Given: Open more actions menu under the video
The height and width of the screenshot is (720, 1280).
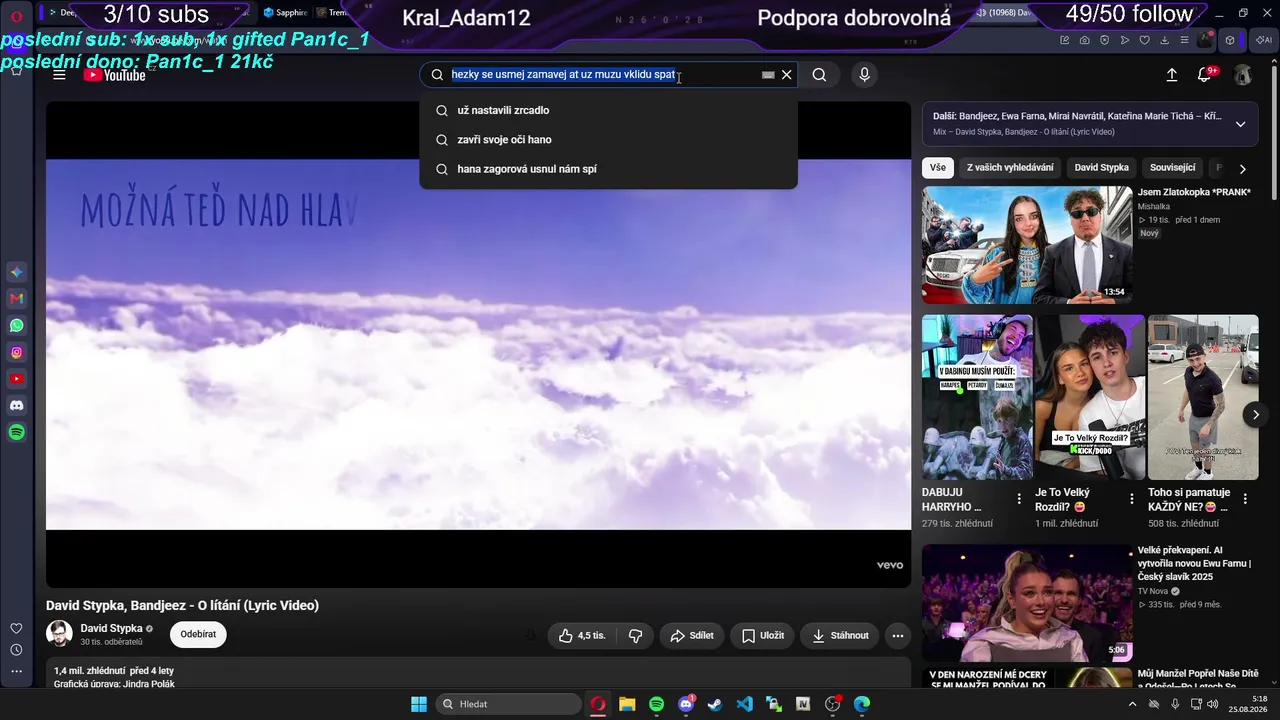Looking at the screenshot, I should click(898, 635).
